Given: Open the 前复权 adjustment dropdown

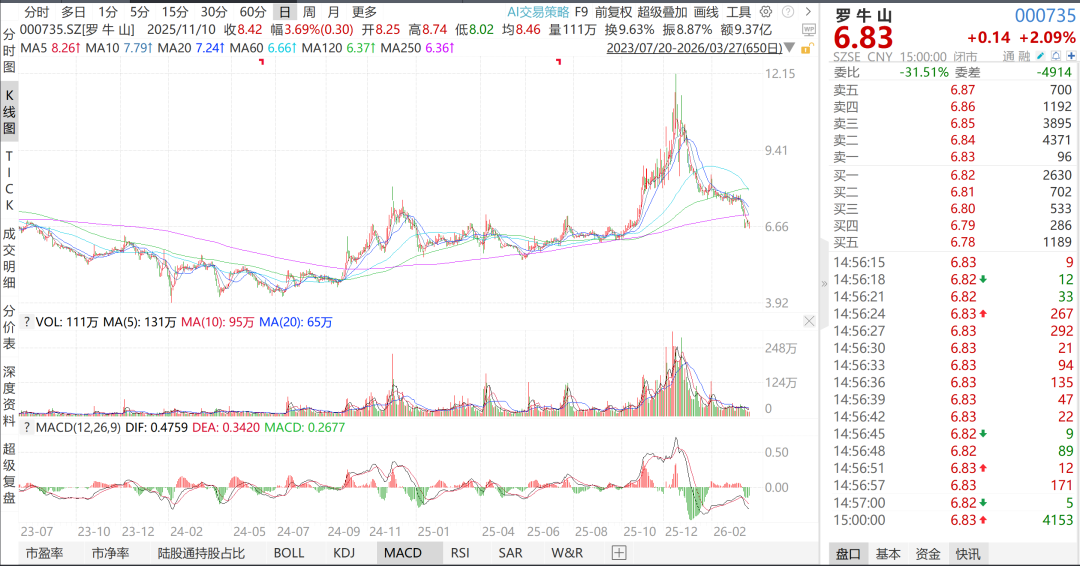Looking at the screenshot, I should click(613, 12).
